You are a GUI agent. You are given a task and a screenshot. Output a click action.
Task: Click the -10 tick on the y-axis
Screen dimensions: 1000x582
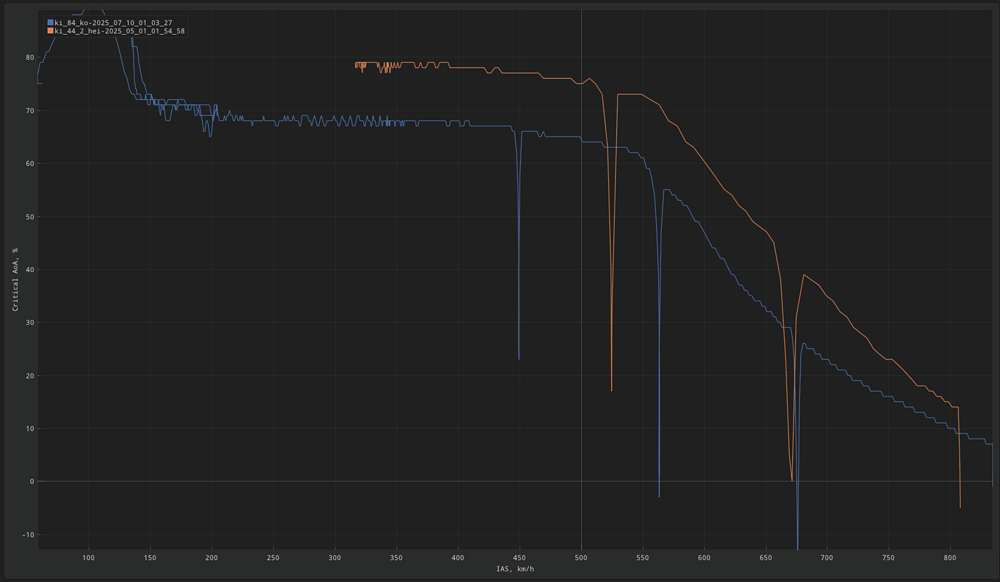click(x=28, y=534)
